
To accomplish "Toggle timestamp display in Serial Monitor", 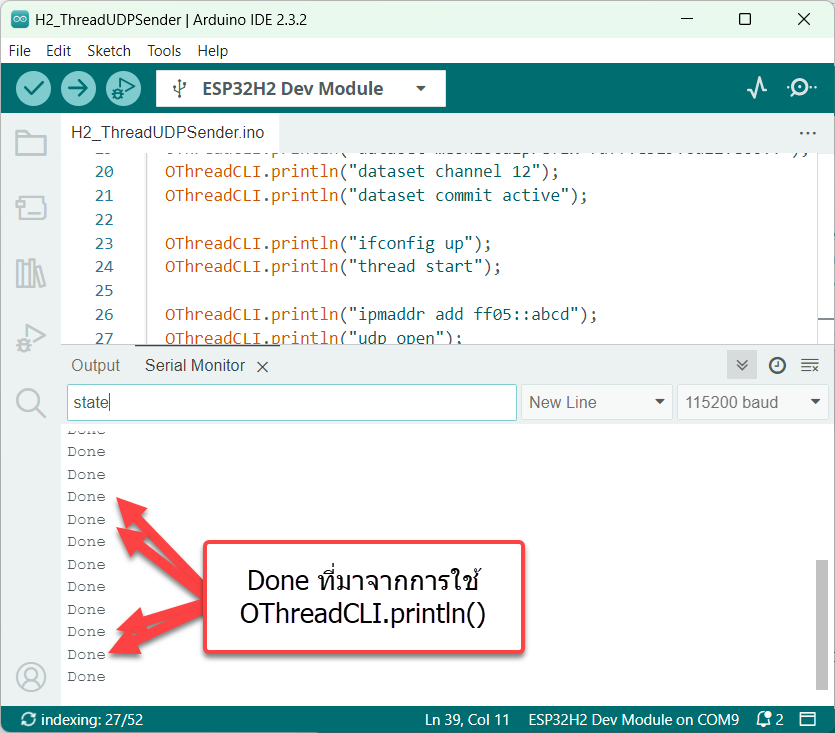I will [x=777, y=366].
